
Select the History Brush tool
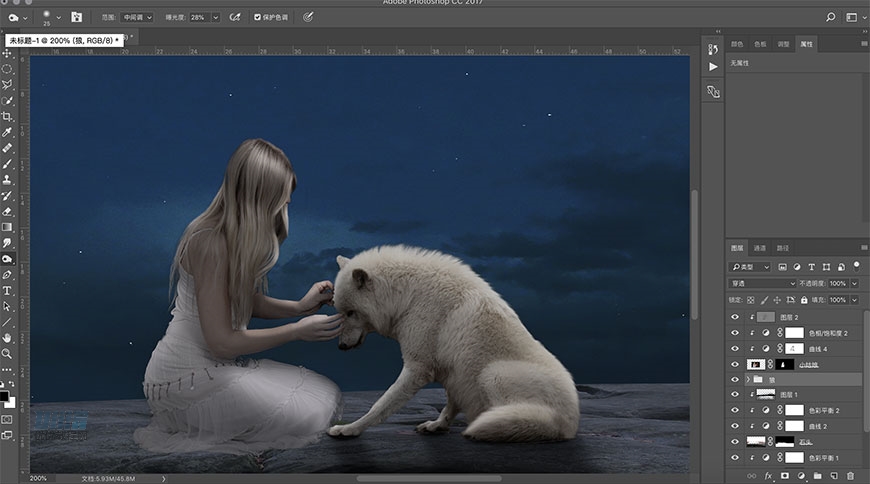coord(7,195)
